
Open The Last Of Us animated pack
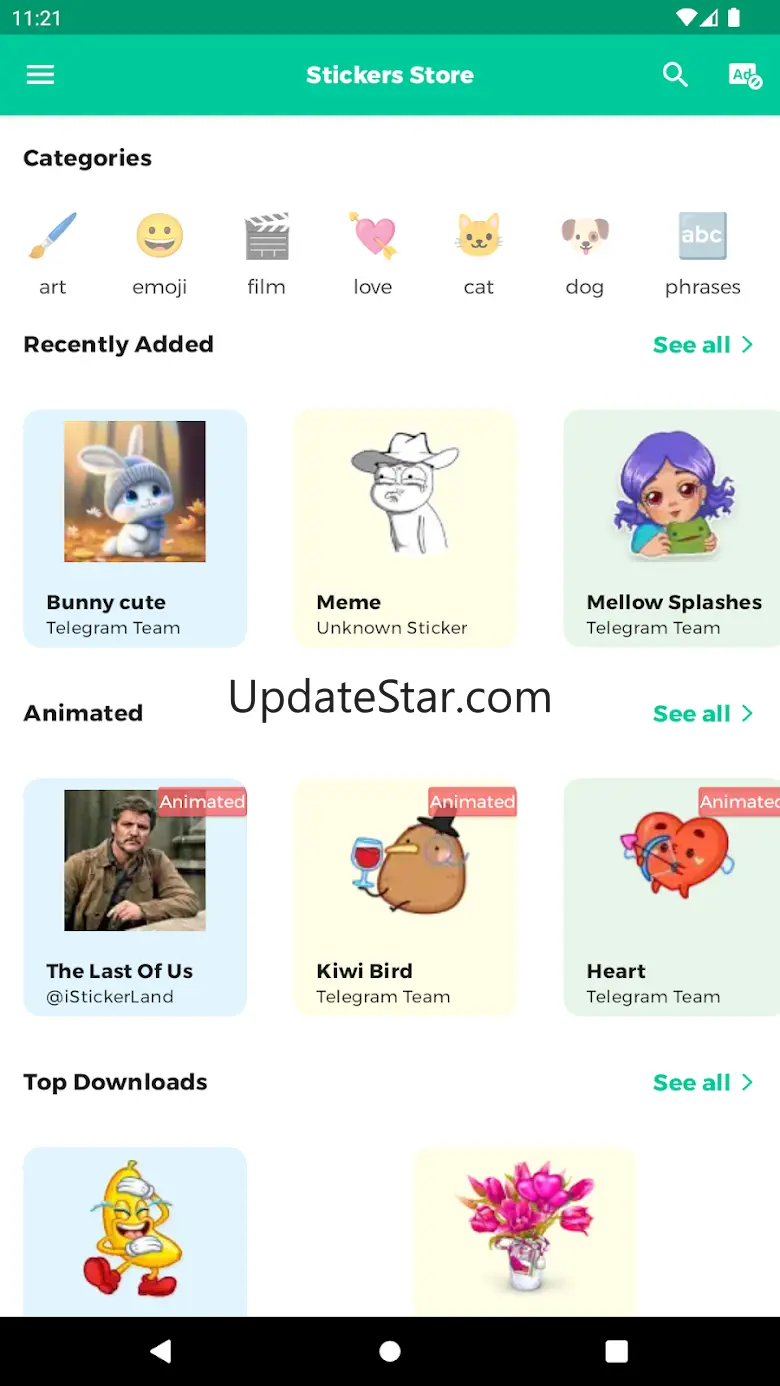coord(135,897)
